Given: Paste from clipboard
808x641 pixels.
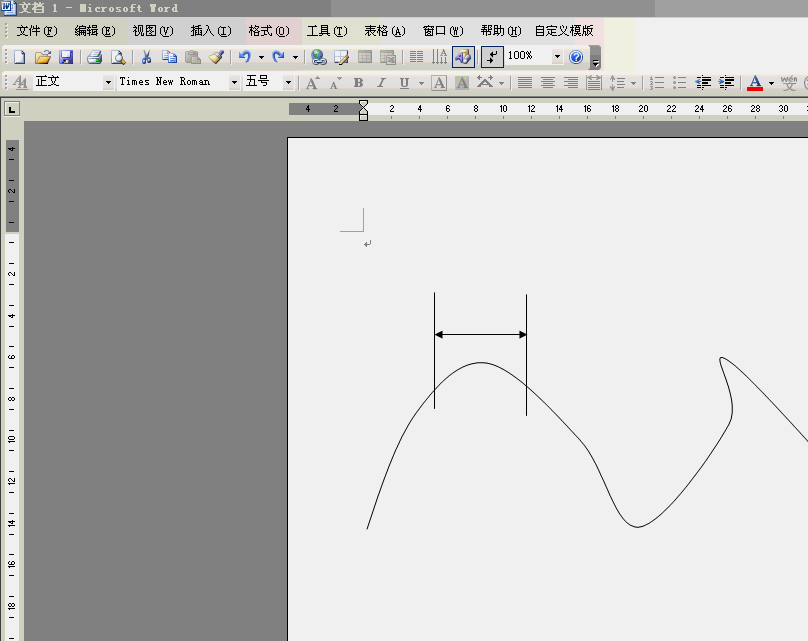Looking at the screenshot, I should (x=193, y=57).
